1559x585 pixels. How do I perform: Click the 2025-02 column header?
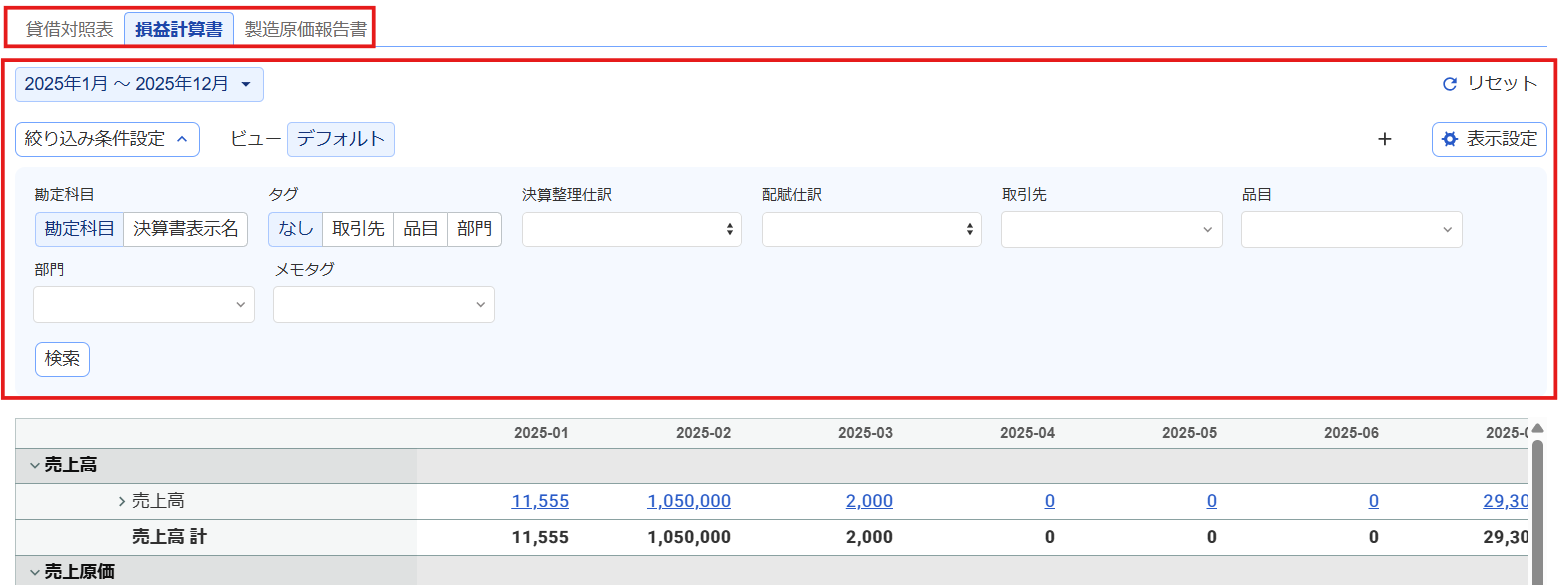point(703,433)
